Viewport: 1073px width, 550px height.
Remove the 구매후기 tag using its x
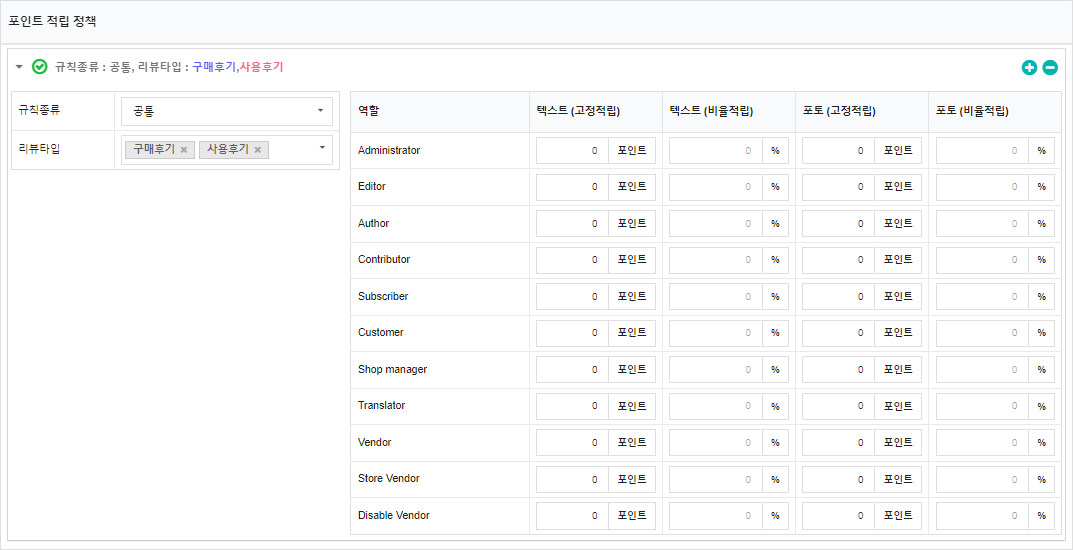click(x=183, y=150)
